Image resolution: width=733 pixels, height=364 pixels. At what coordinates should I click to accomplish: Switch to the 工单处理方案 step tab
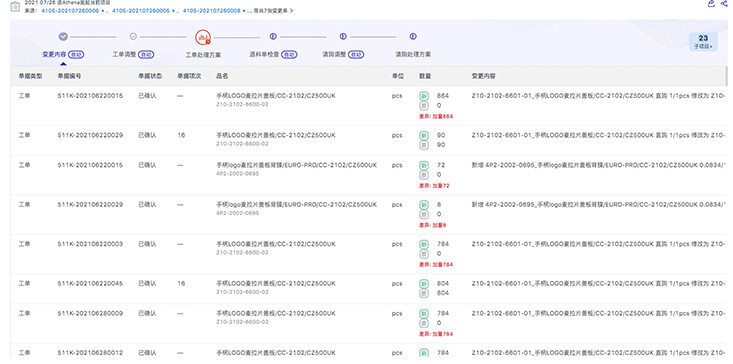[203, 55]
